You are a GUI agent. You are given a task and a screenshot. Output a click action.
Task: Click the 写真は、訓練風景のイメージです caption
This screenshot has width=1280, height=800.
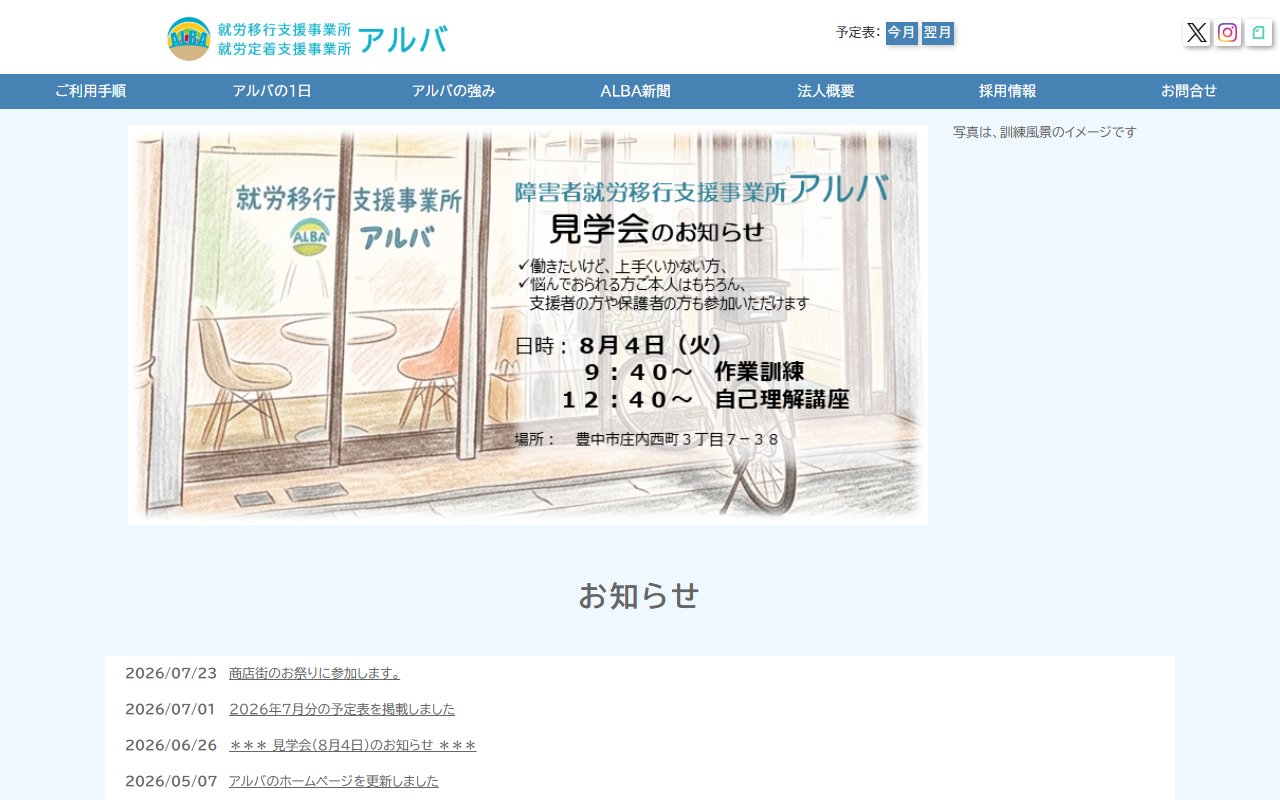pos(1045,132)
